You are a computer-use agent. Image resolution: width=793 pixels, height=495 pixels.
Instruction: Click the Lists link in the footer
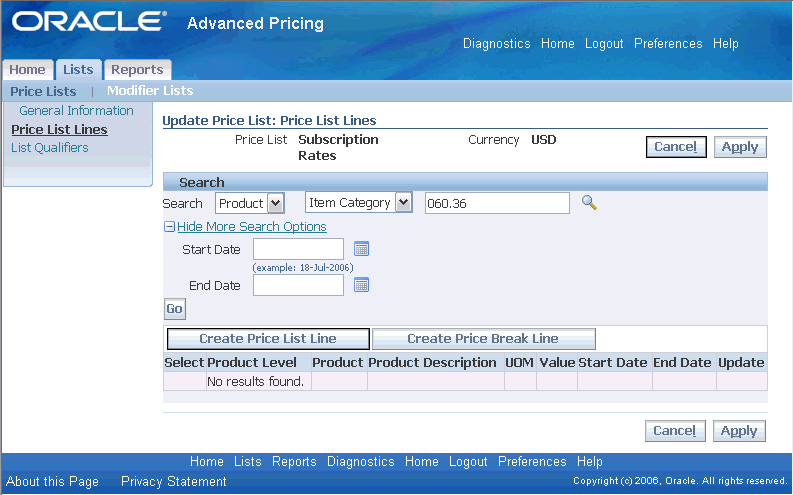point(248,462)
